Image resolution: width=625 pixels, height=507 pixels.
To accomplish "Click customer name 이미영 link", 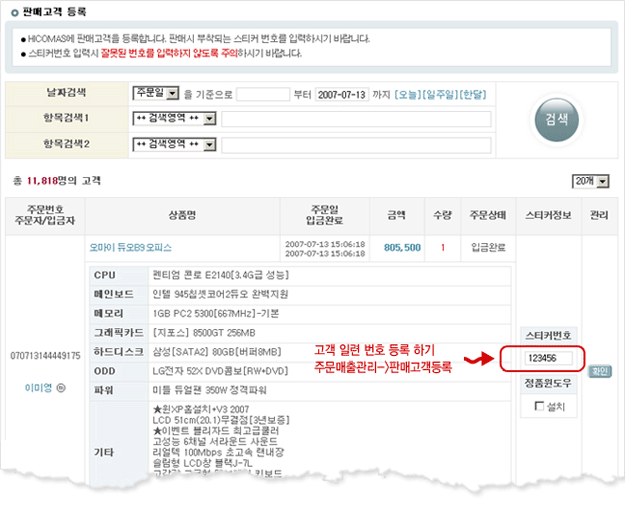I will [x=37, y=386].
